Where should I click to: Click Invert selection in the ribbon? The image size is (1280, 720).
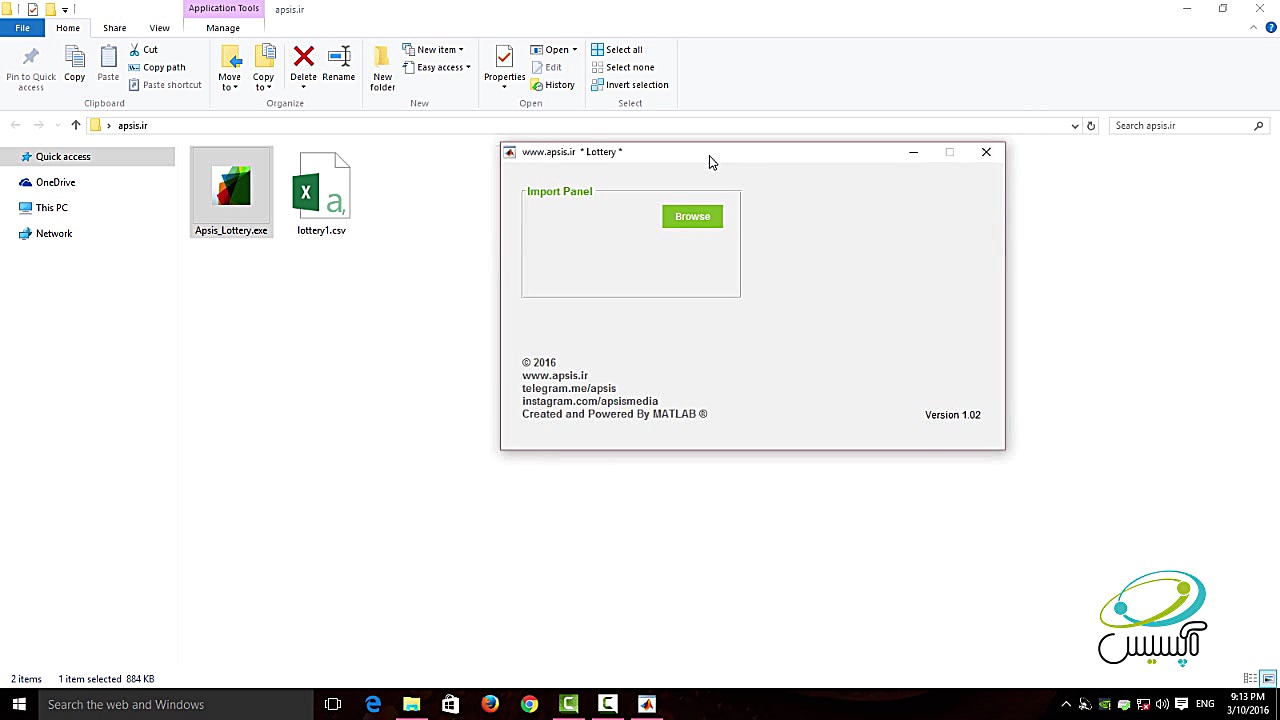(630, 85)
